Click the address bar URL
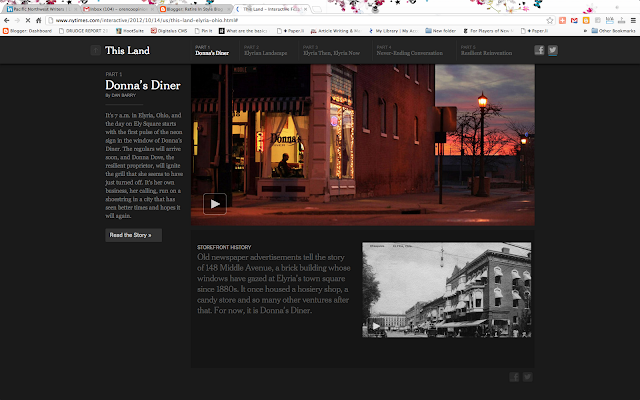Image resolution: width=640 pixels, height=400 pixels. [x=147, y=20]
